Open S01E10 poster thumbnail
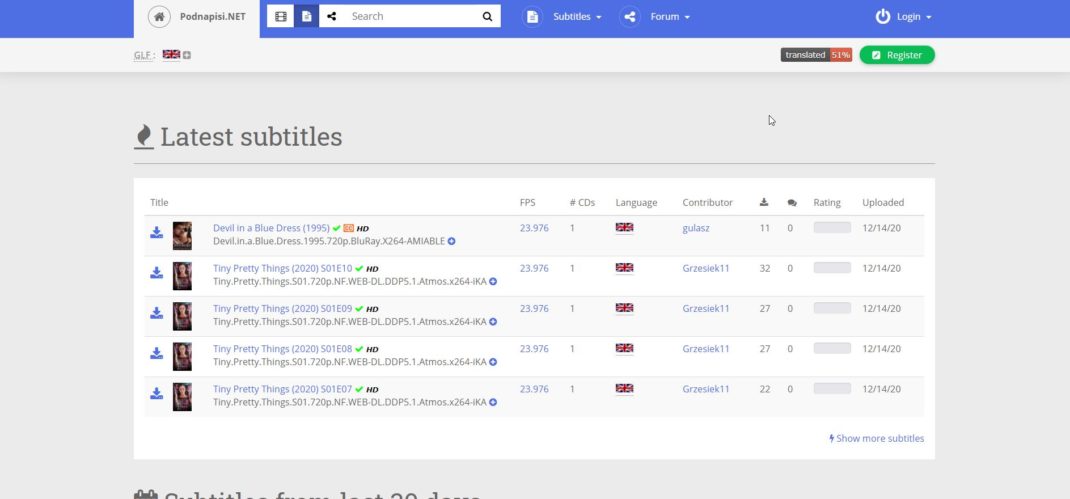 182,276
